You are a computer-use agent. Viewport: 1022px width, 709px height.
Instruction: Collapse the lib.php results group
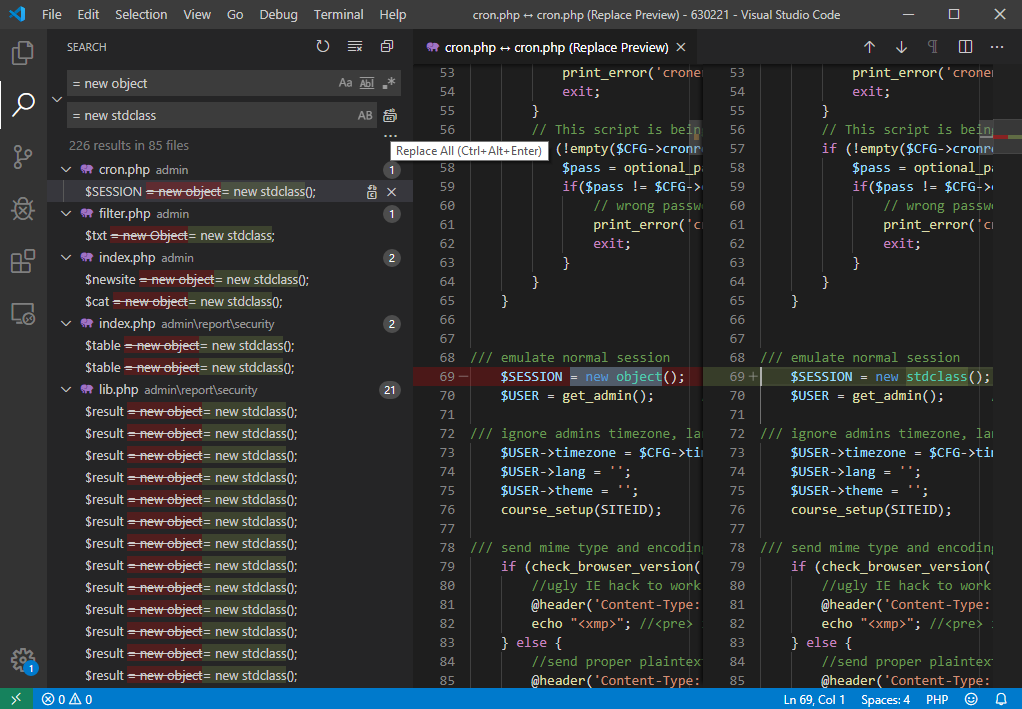(67, 390)
